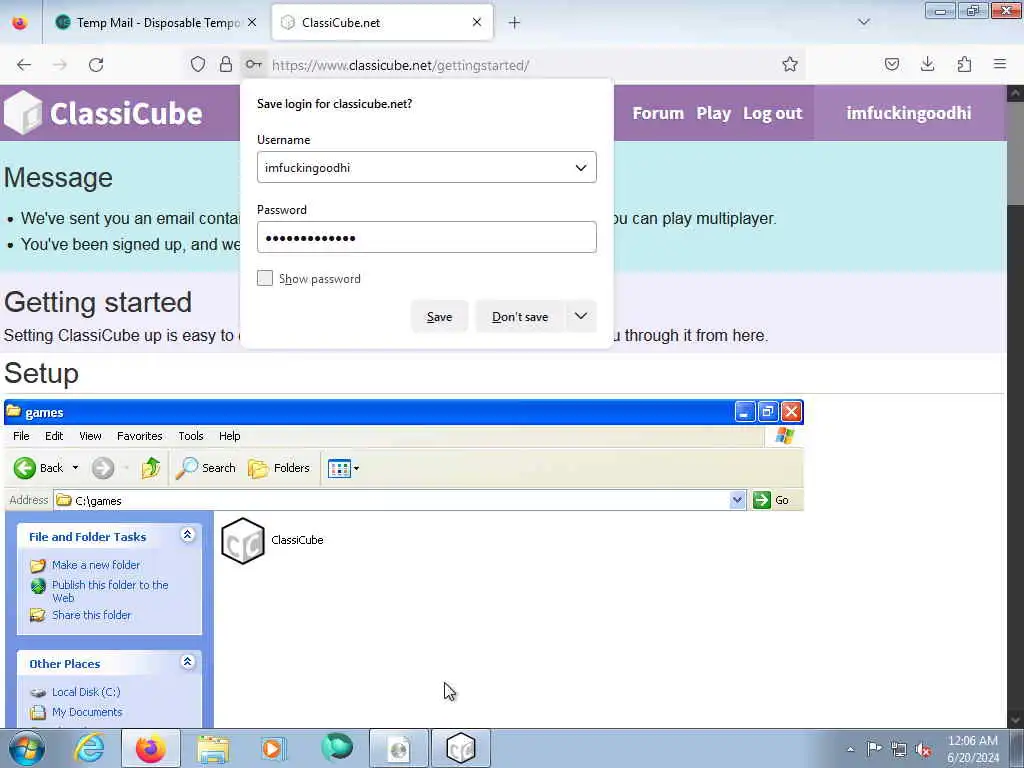The width and height of the screenshot is (1024, 768).
Task: Open the Play link in header
Action: point(713,114)
